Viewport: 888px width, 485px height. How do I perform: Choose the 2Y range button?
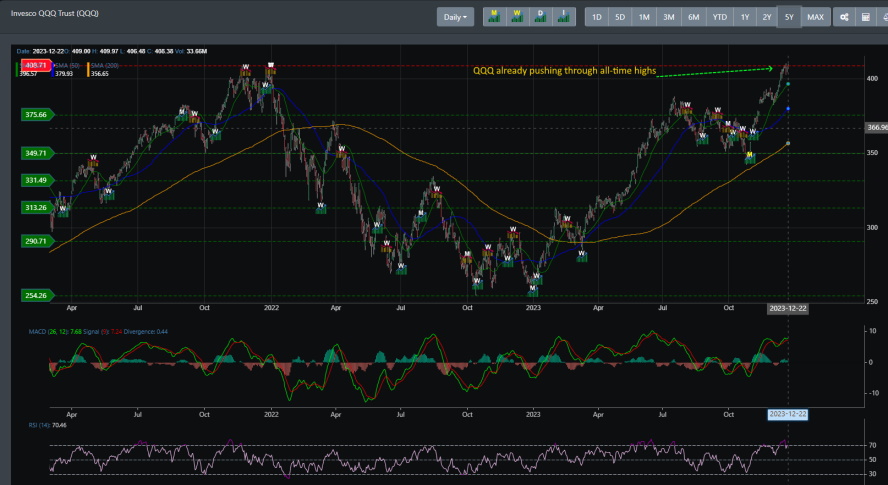click(767, 17)
